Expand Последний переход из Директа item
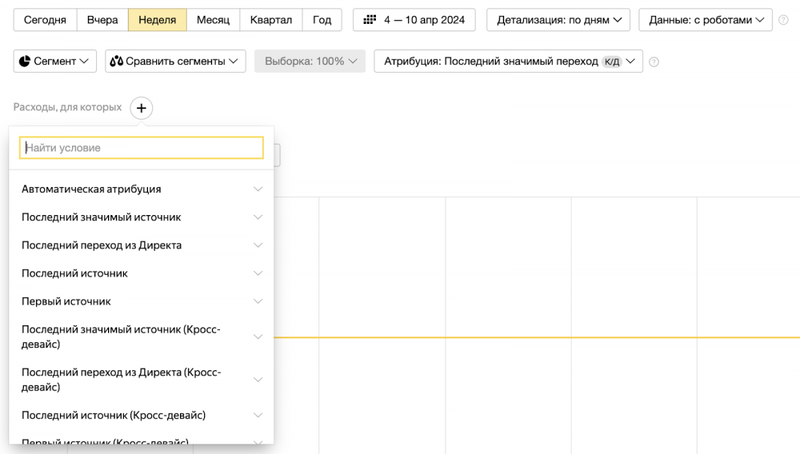800x454 pixels. (x=141, y=245)
